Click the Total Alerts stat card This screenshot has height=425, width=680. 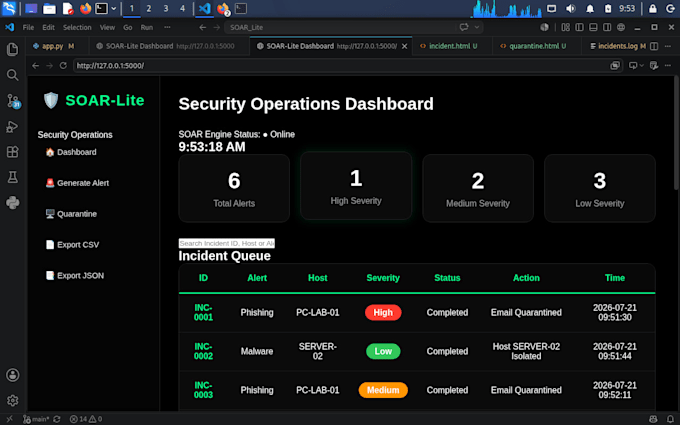pyautogui.click(x=234, y=188)
